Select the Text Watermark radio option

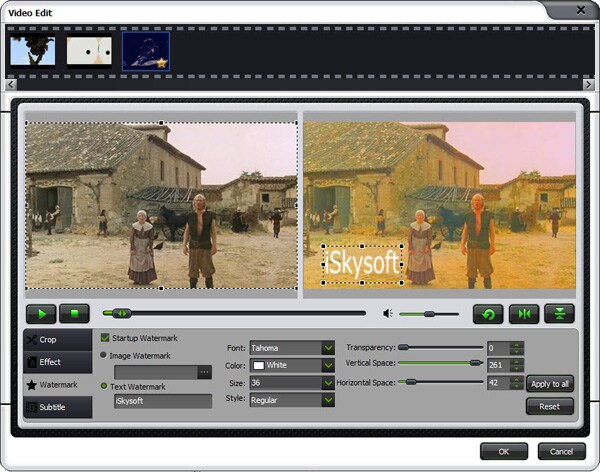point(103,386)
